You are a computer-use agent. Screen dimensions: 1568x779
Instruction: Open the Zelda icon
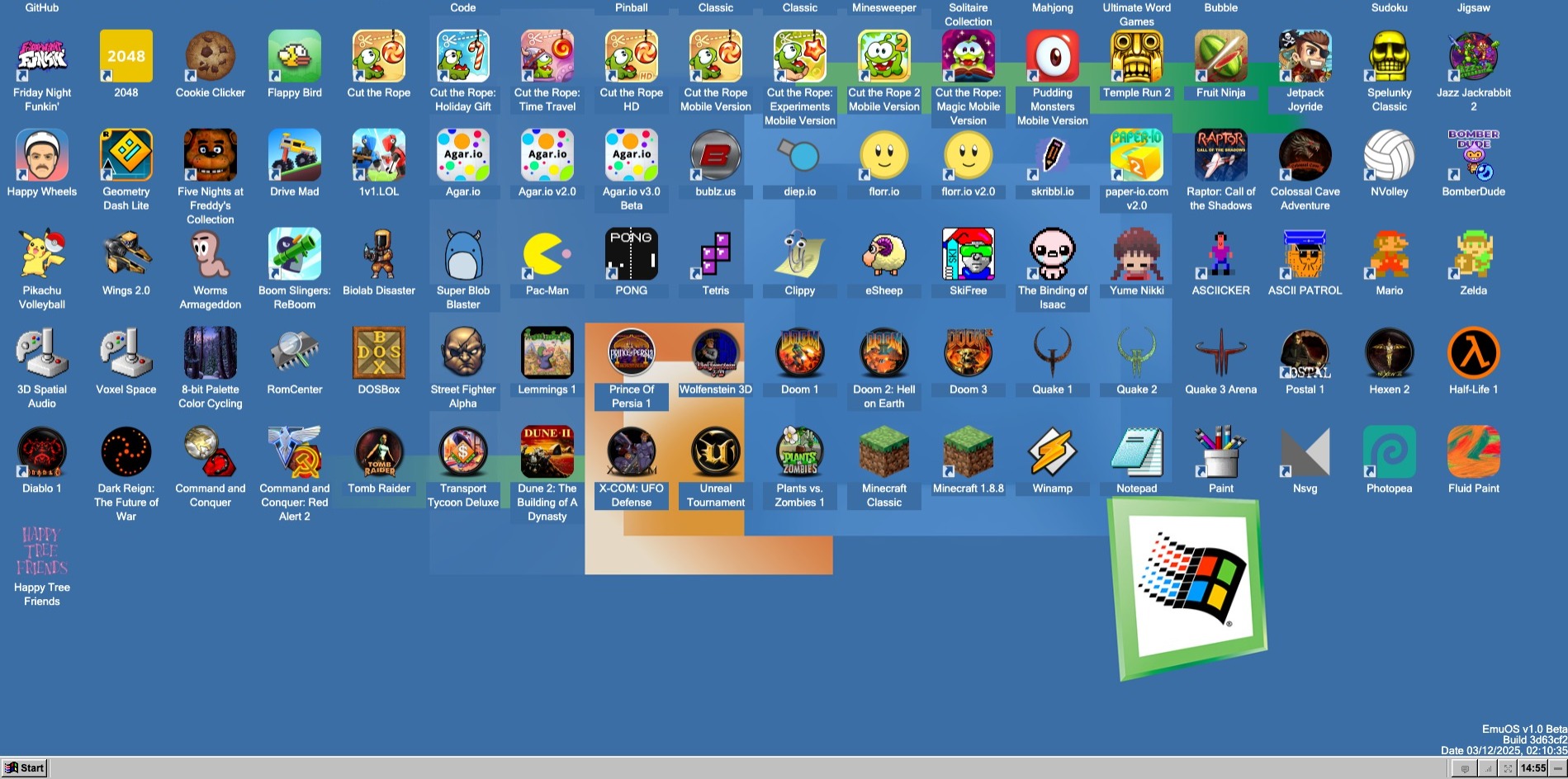pyautogui.click(x=1474, y=254)
